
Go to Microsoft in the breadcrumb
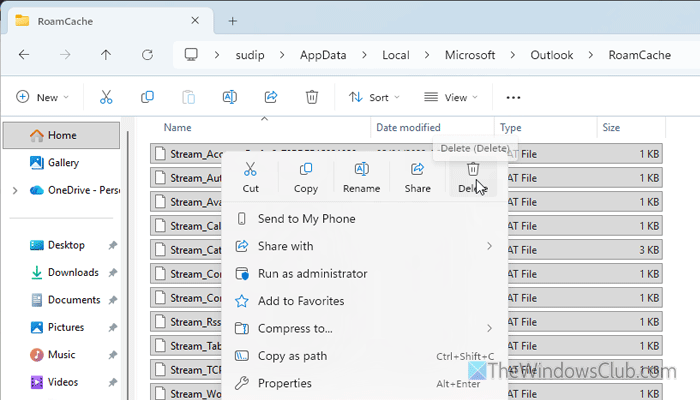pyautogui.click(x=470, y=55)
